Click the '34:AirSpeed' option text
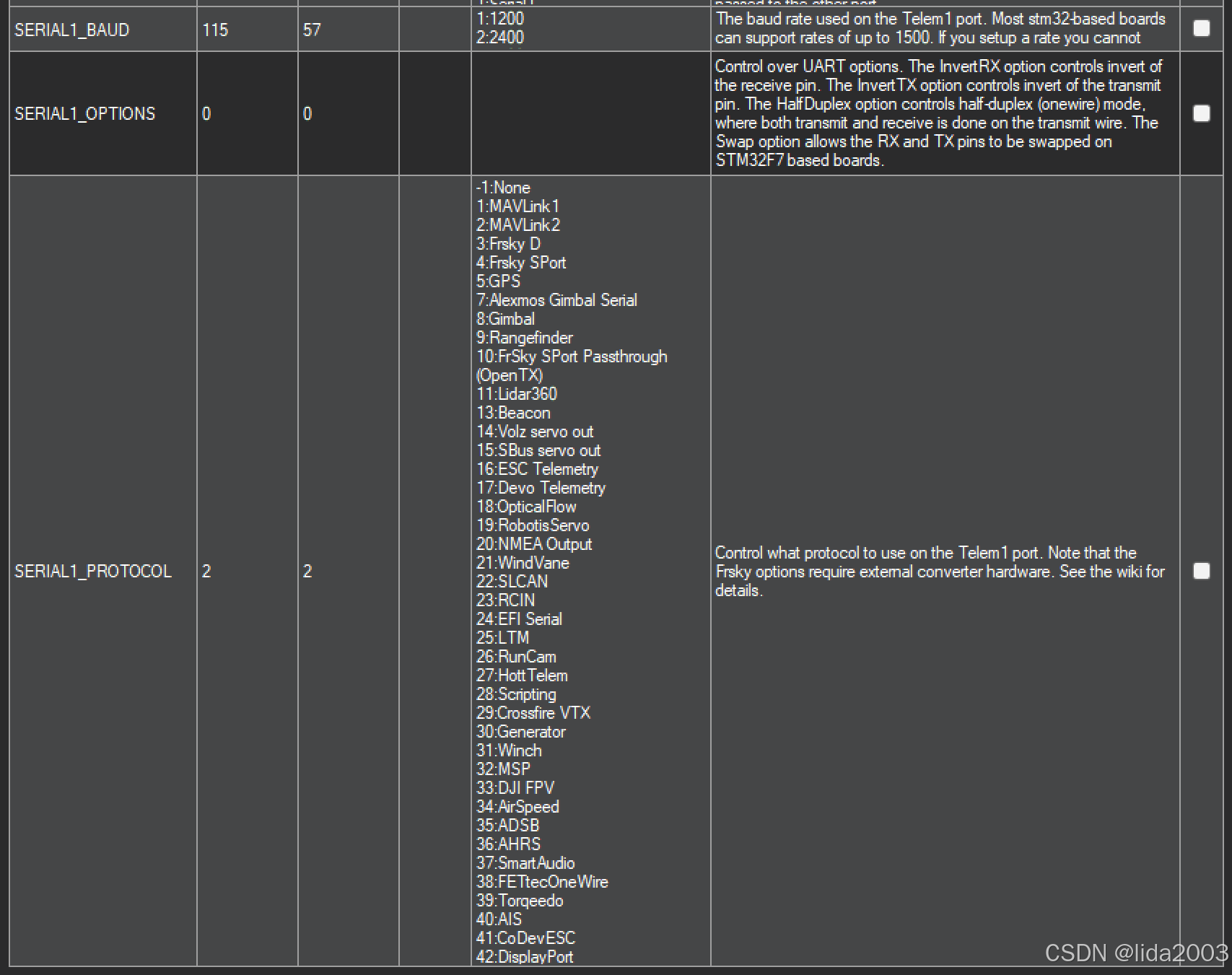 coord(517,807)
